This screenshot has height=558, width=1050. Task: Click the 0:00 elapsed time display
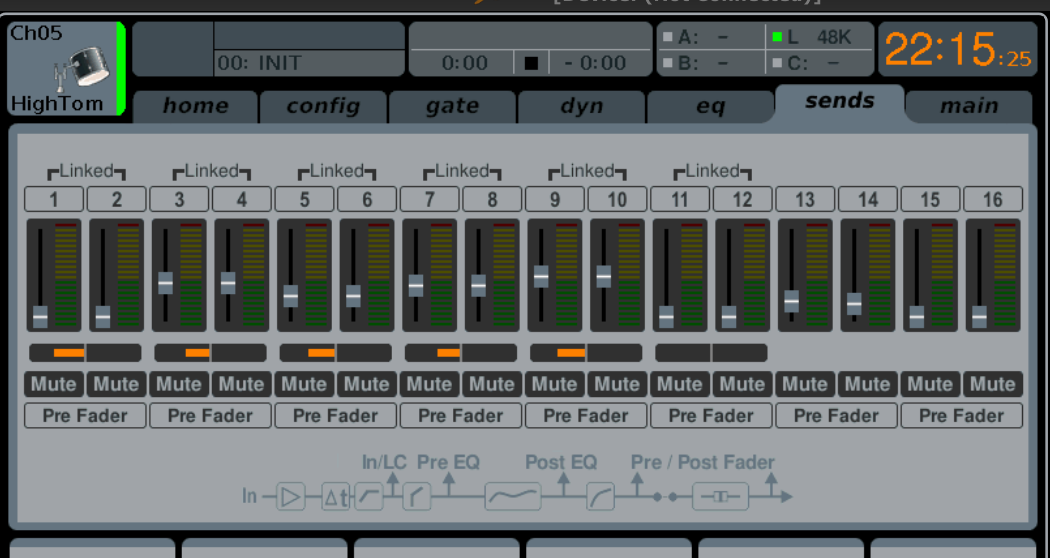465,63
